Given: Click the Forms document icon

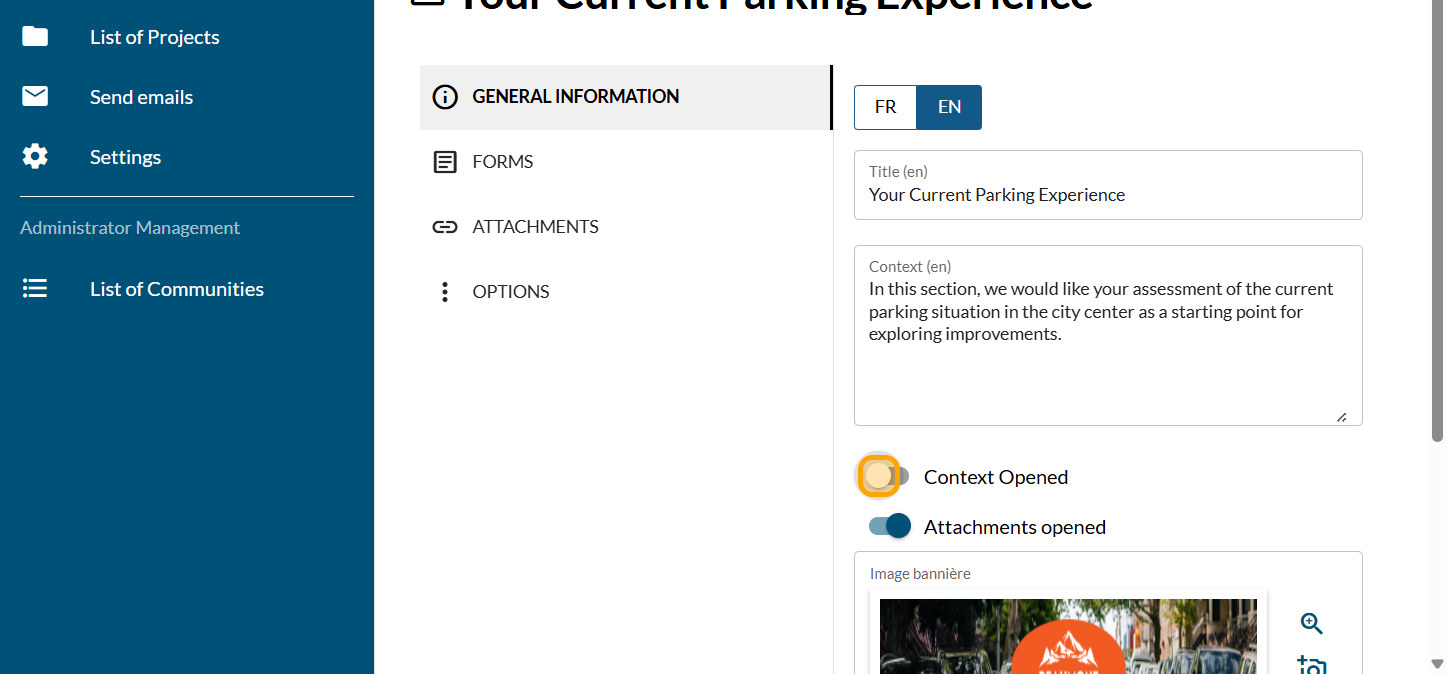Looking at the screenshot, I should click(x=444, y=162).
